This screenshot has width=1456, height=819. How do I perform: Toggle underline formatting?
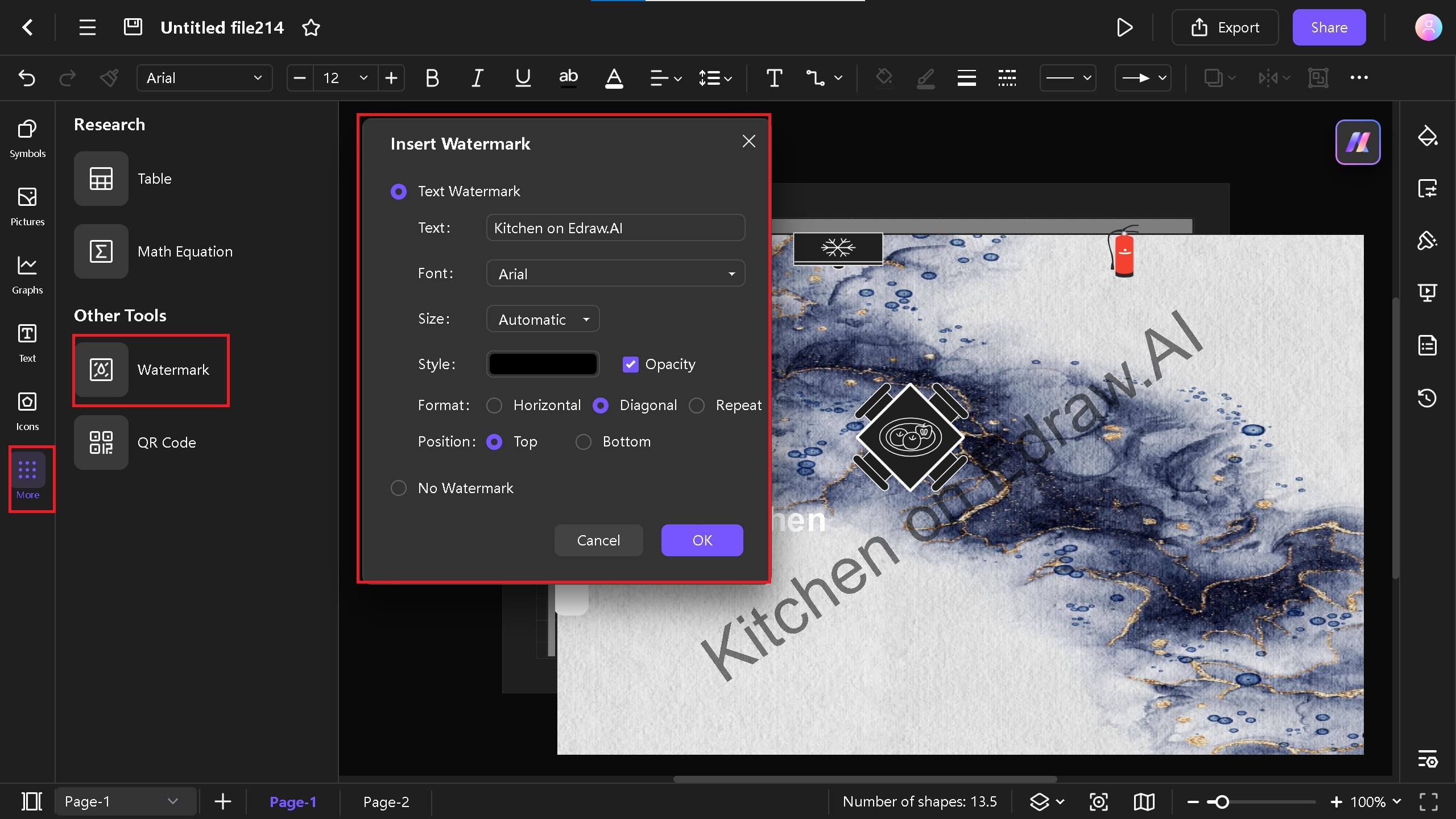click(523, 78)
